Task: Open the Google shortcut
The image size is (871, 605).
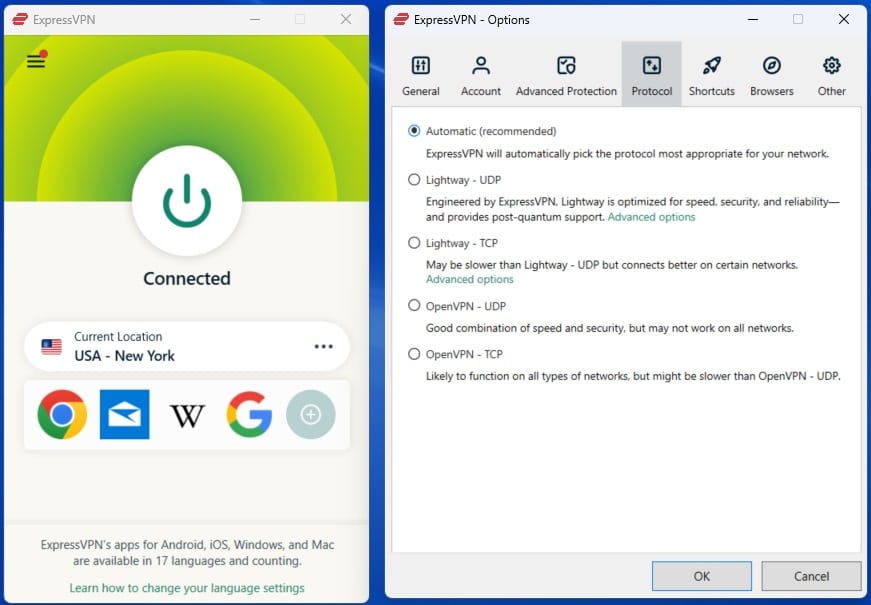Action: pyautogui.click(x=249, y=414)
